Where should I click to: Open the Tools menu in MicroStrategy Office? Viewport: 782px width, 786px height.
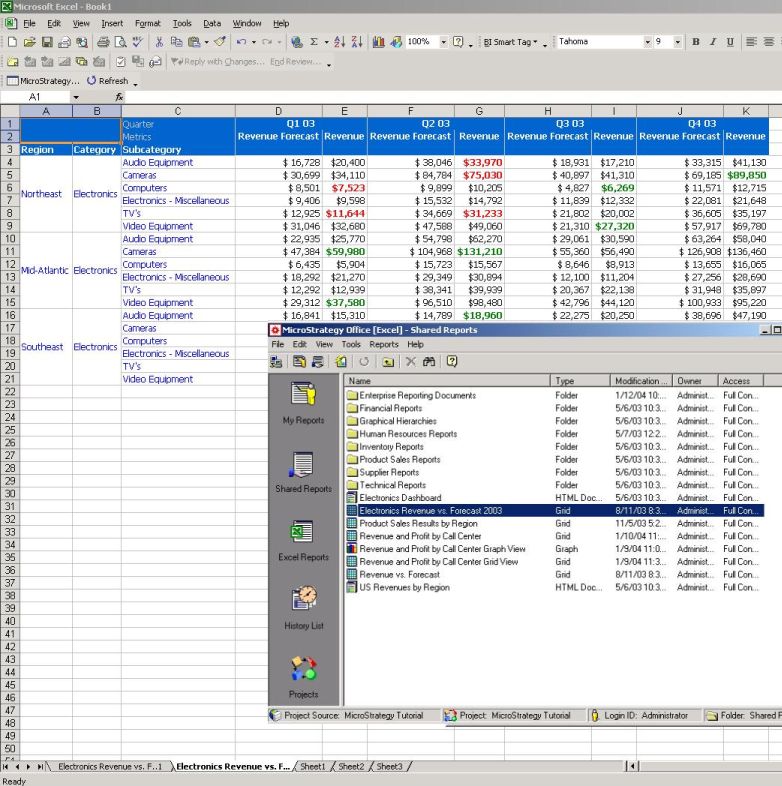click(x=351, y=344)
